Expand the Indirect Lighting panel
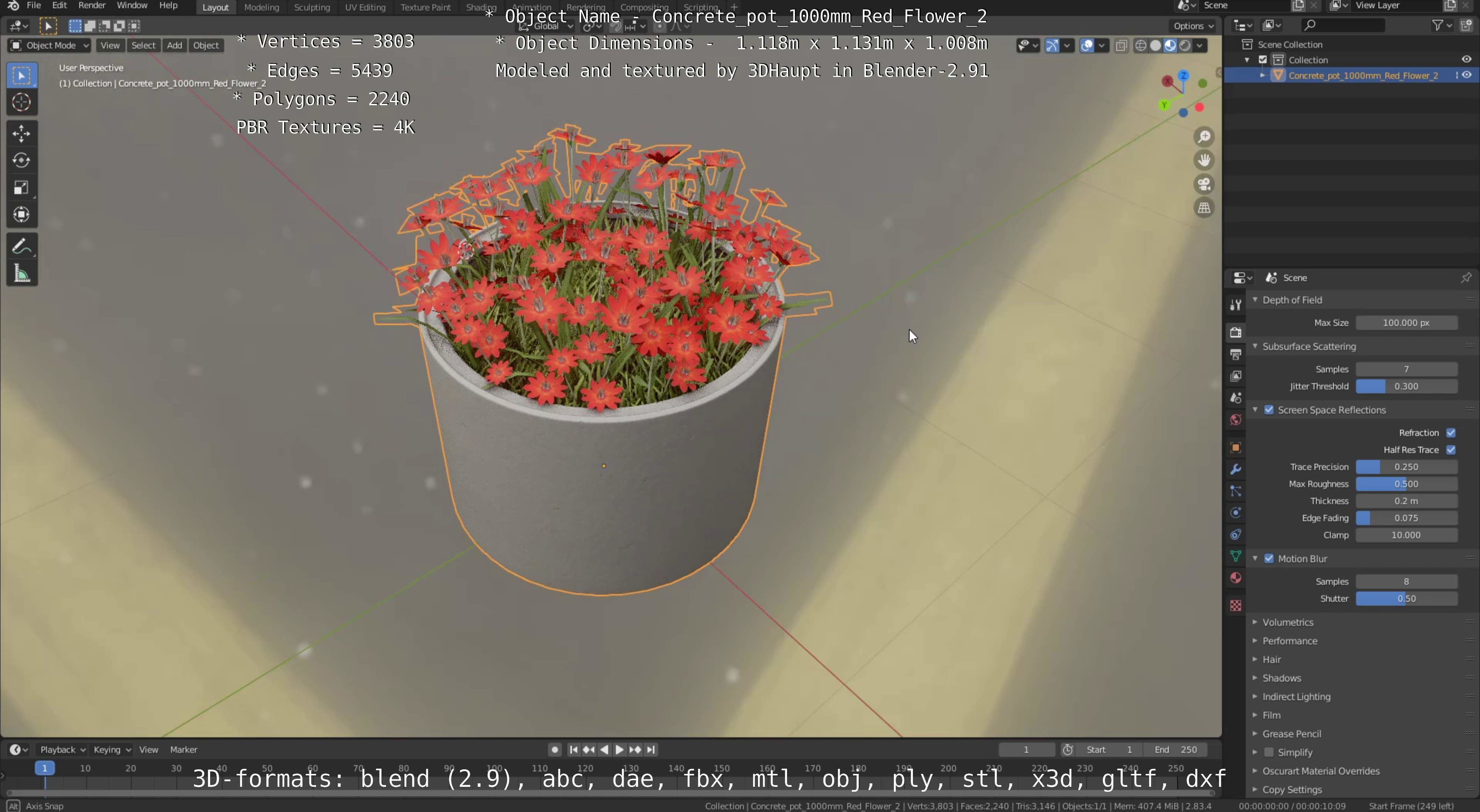This screenshot has width=1480, height=812. tap(1255, 696)
